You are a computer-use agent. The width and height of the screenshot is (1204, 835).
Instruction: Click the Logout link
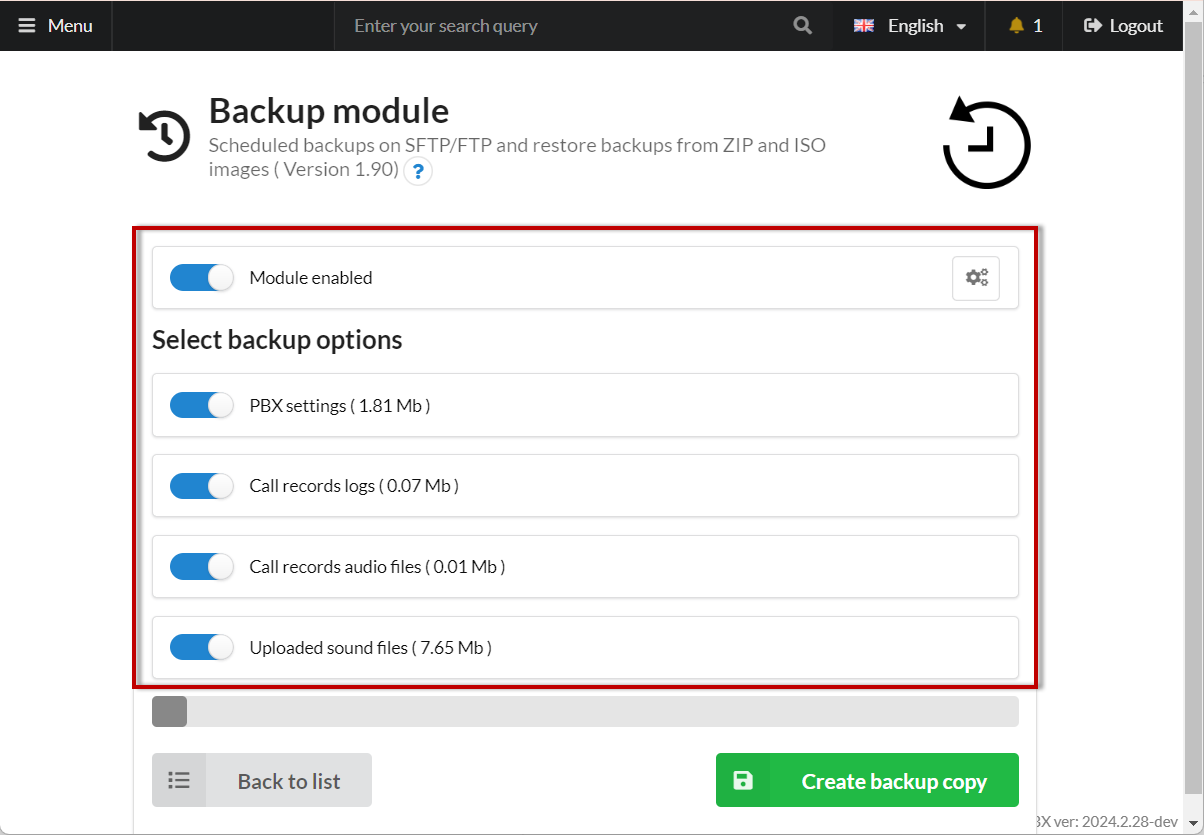pyautogui.click(x=1124, y=26)
